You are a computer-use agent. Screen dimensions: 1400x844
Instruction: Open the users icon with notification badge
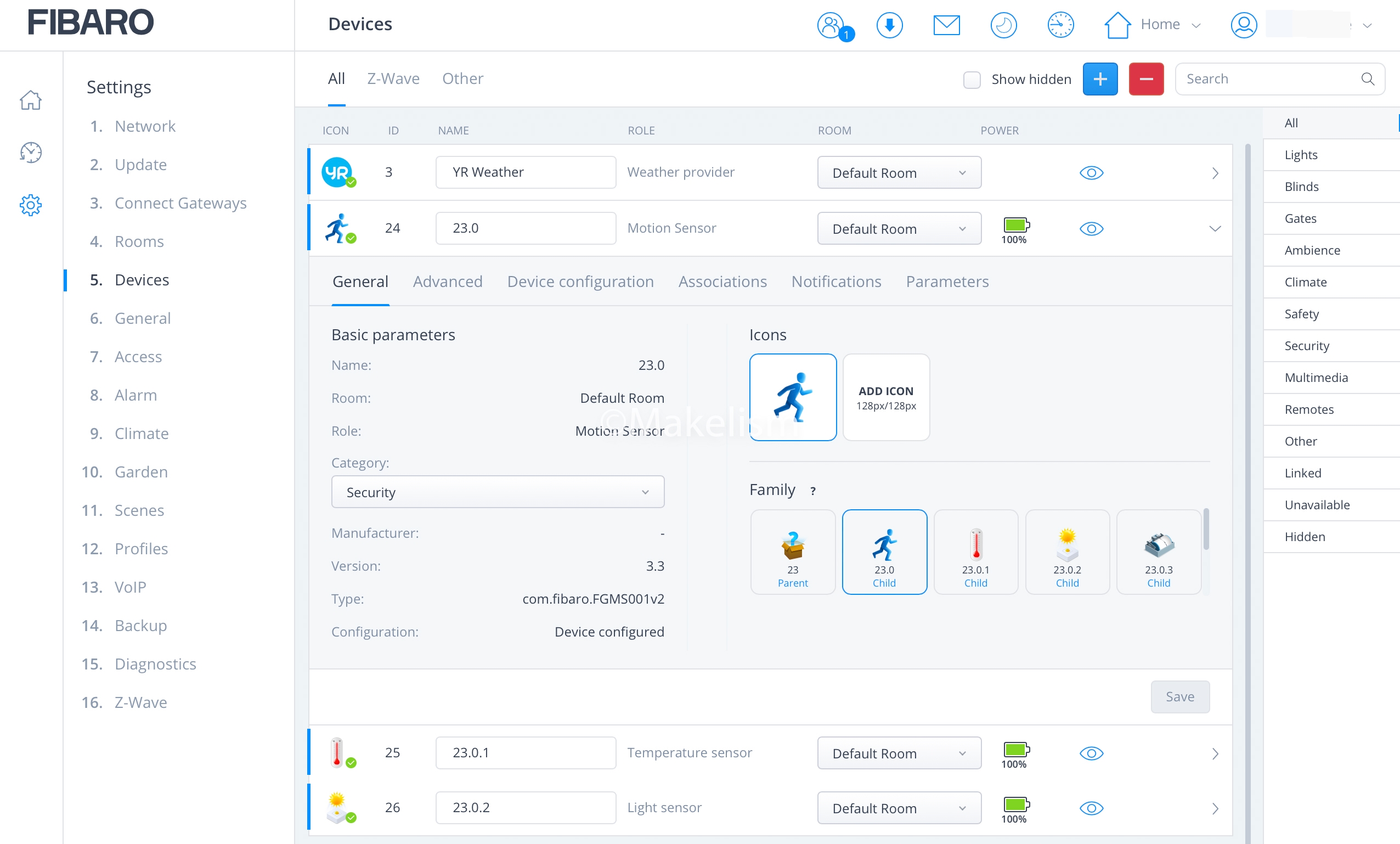tap(831, 25)
